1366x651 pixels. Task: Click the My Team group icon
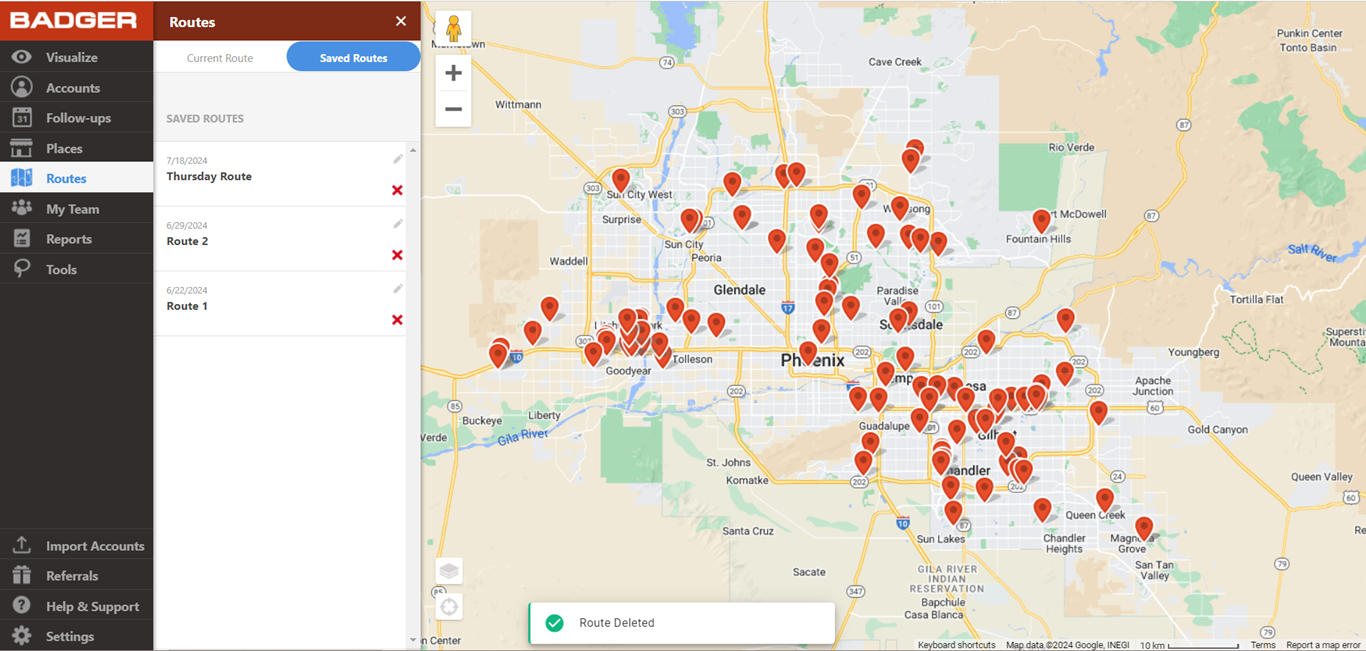pos(22,208)
